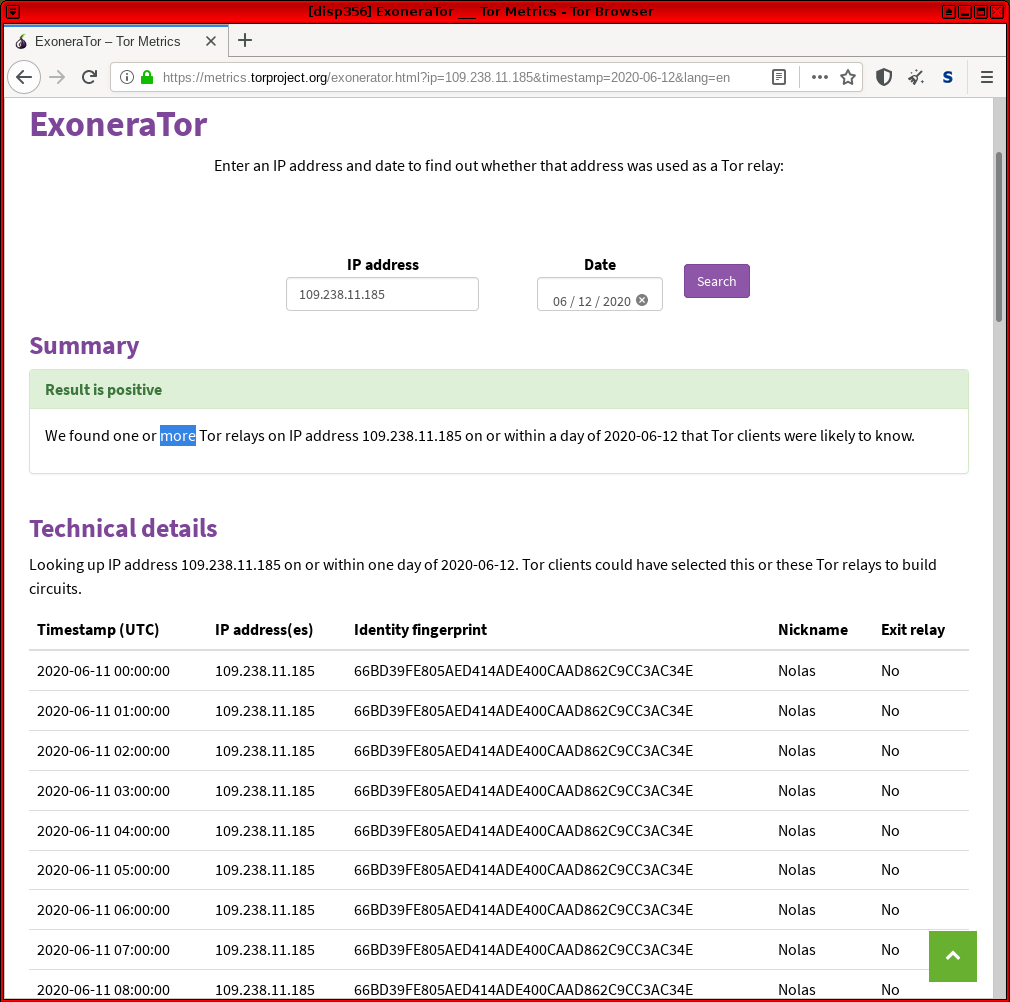Open the Firefox hamburger menu
This screenshot has width=1010, height=1002.
(987, 77)
